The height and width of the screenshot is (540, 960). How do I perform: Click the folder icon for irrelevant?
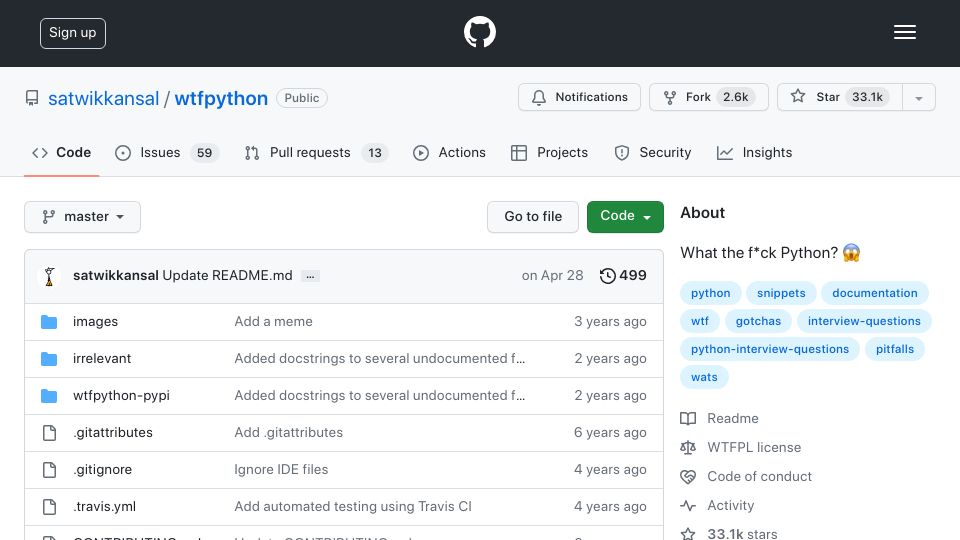click(x=49, y=359)
